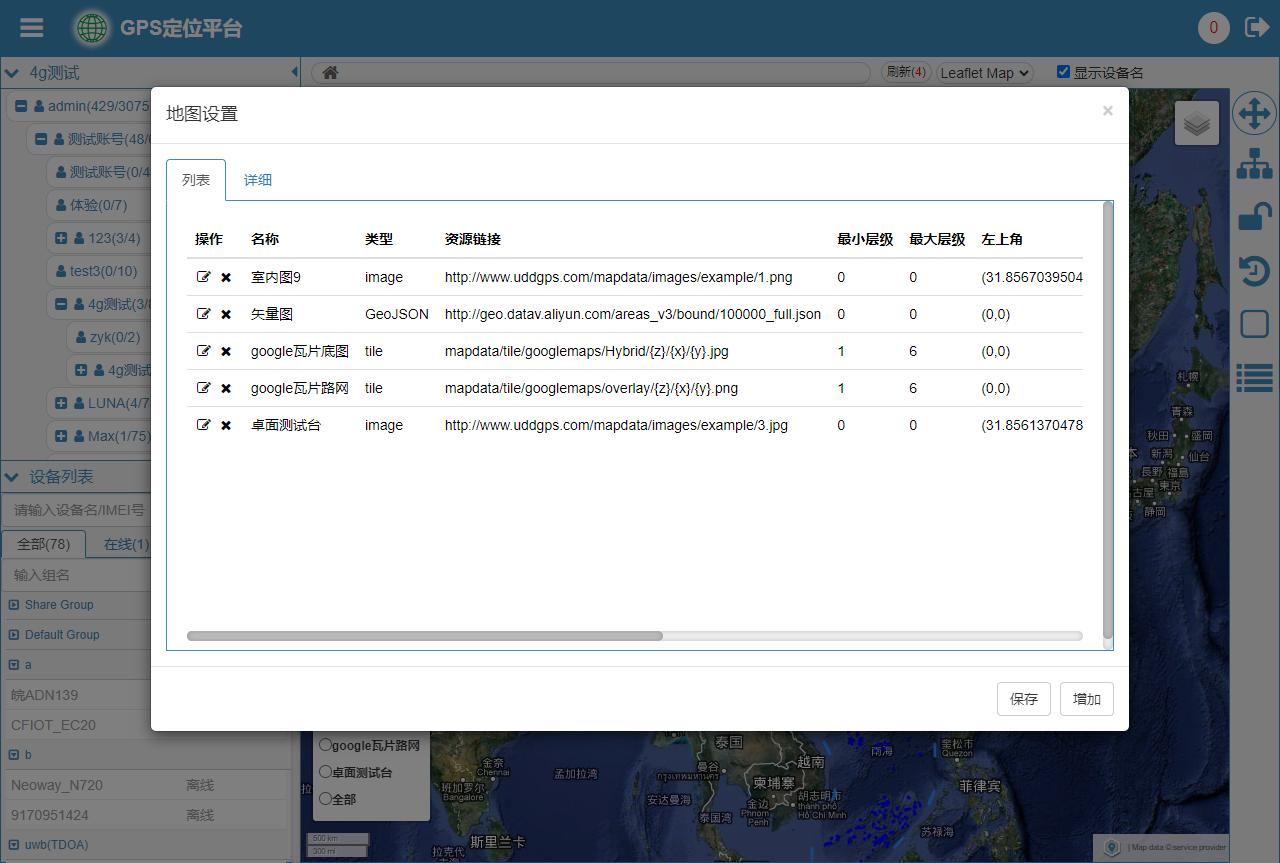Screen dimensions: 1280x863
Task: Click the logout icon in header
Action: pyautogui.click(x=1256, y=27)
